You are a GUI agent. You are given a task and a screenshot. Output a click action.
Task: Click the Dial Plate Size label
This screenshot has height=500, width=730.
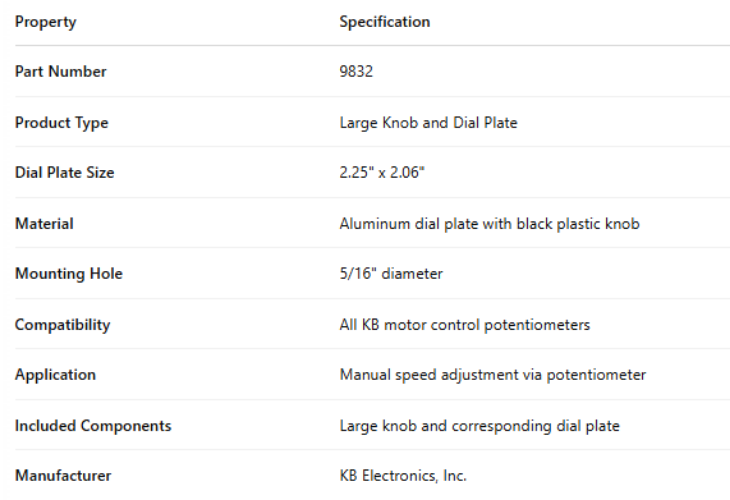click(x=64, y=173)
